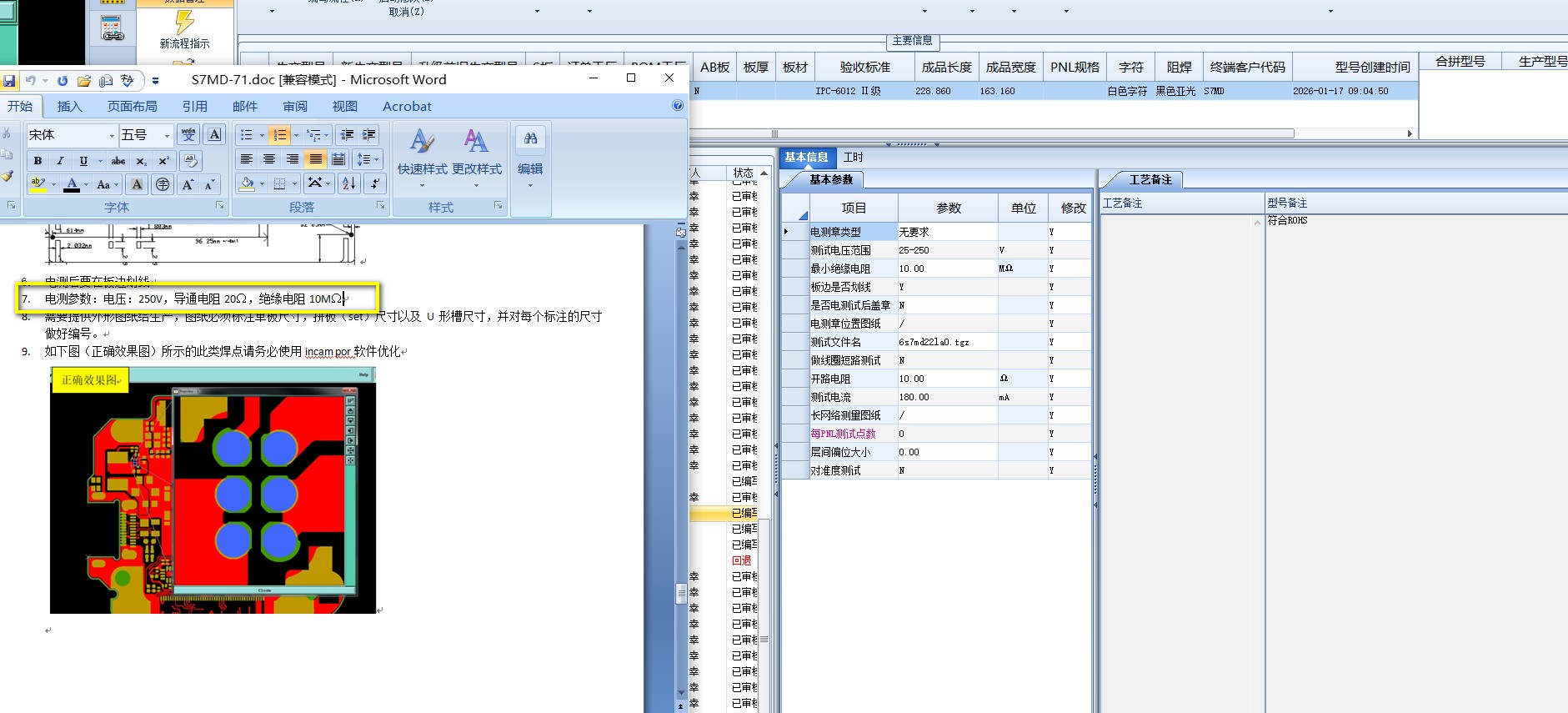Switch to the 工时 tab
The image size is (1568, 713).
click(x=854, y=157)
